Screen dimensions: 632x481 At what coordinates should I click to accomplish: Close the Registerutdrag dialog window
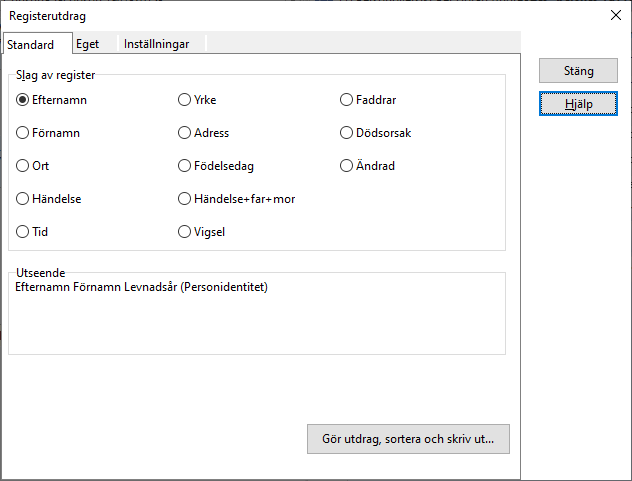pyautogui.click(x=616, y=15)
